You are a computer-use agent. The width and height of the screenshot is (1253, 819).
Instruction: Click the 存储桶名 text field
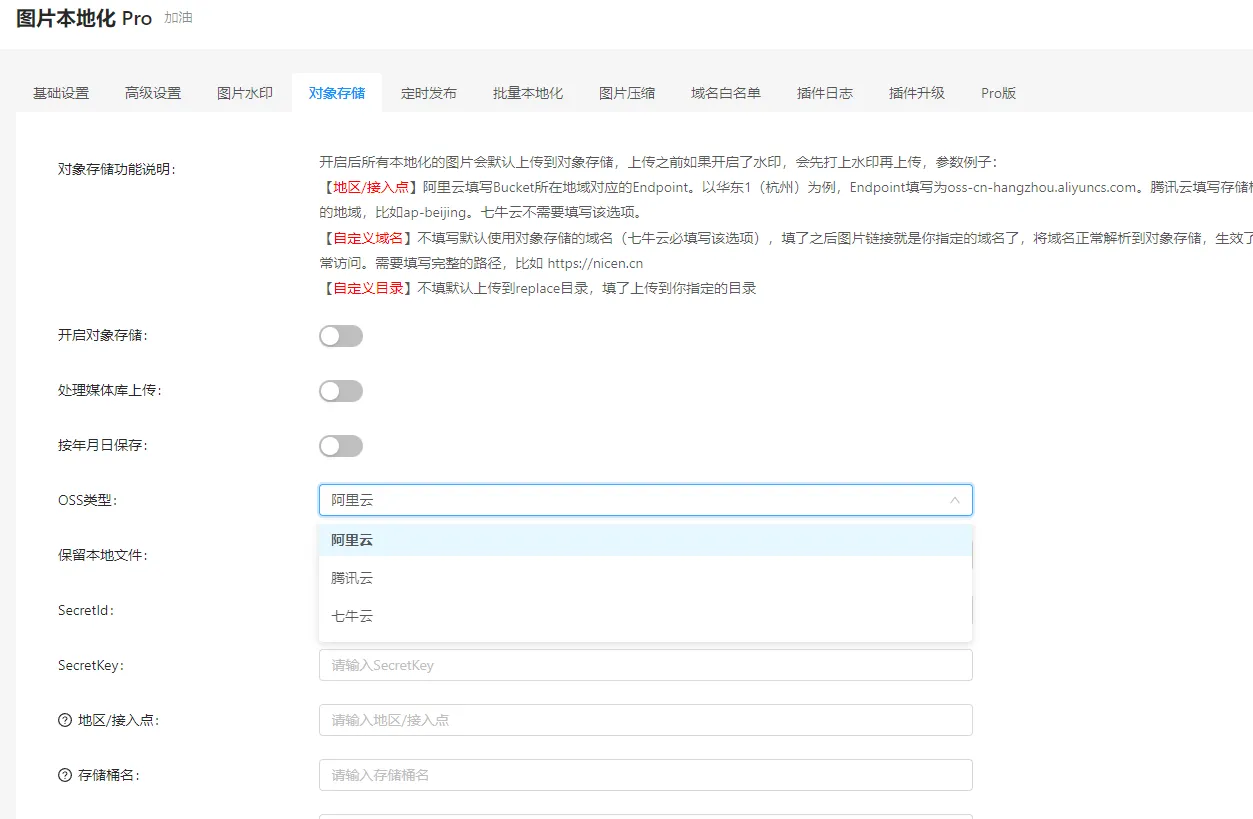pyautogui.click(x=645, y=775)
